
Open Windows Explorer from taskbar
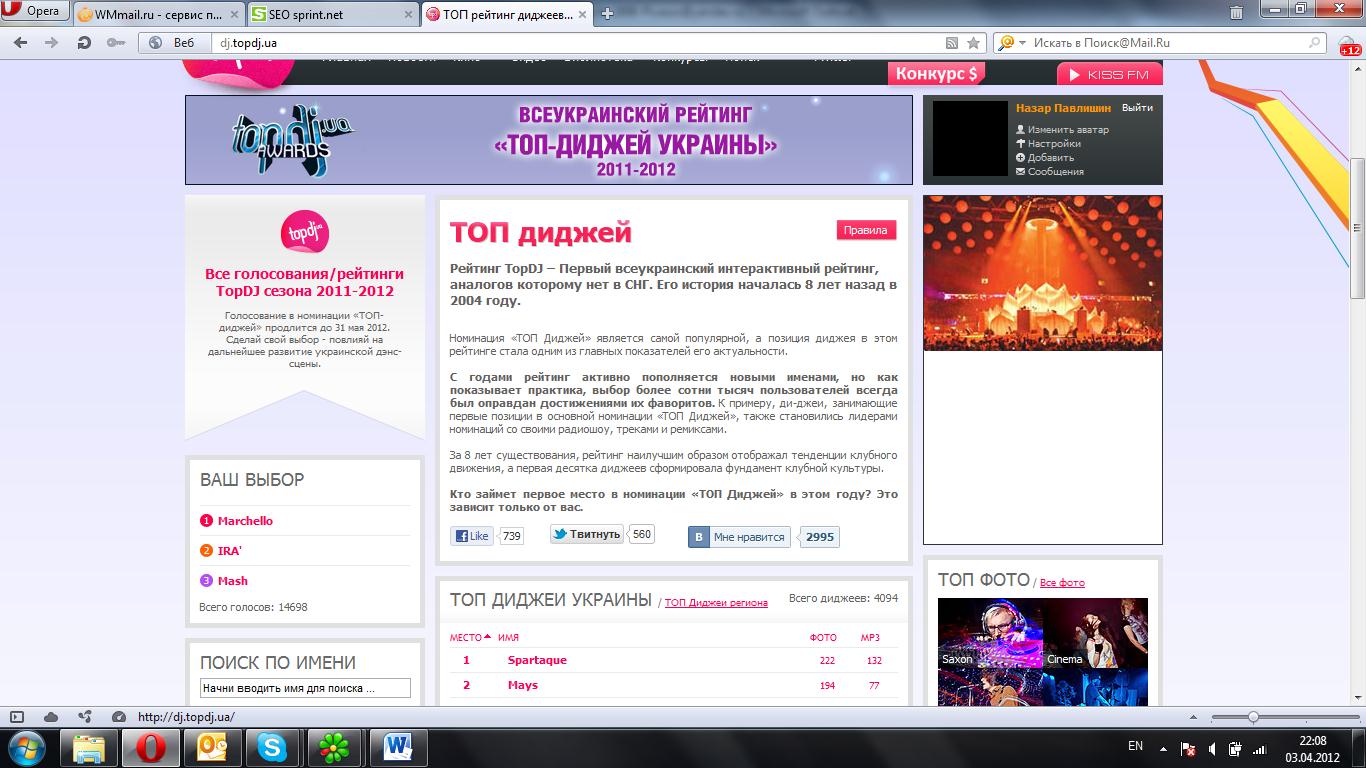tap(90, 748)
